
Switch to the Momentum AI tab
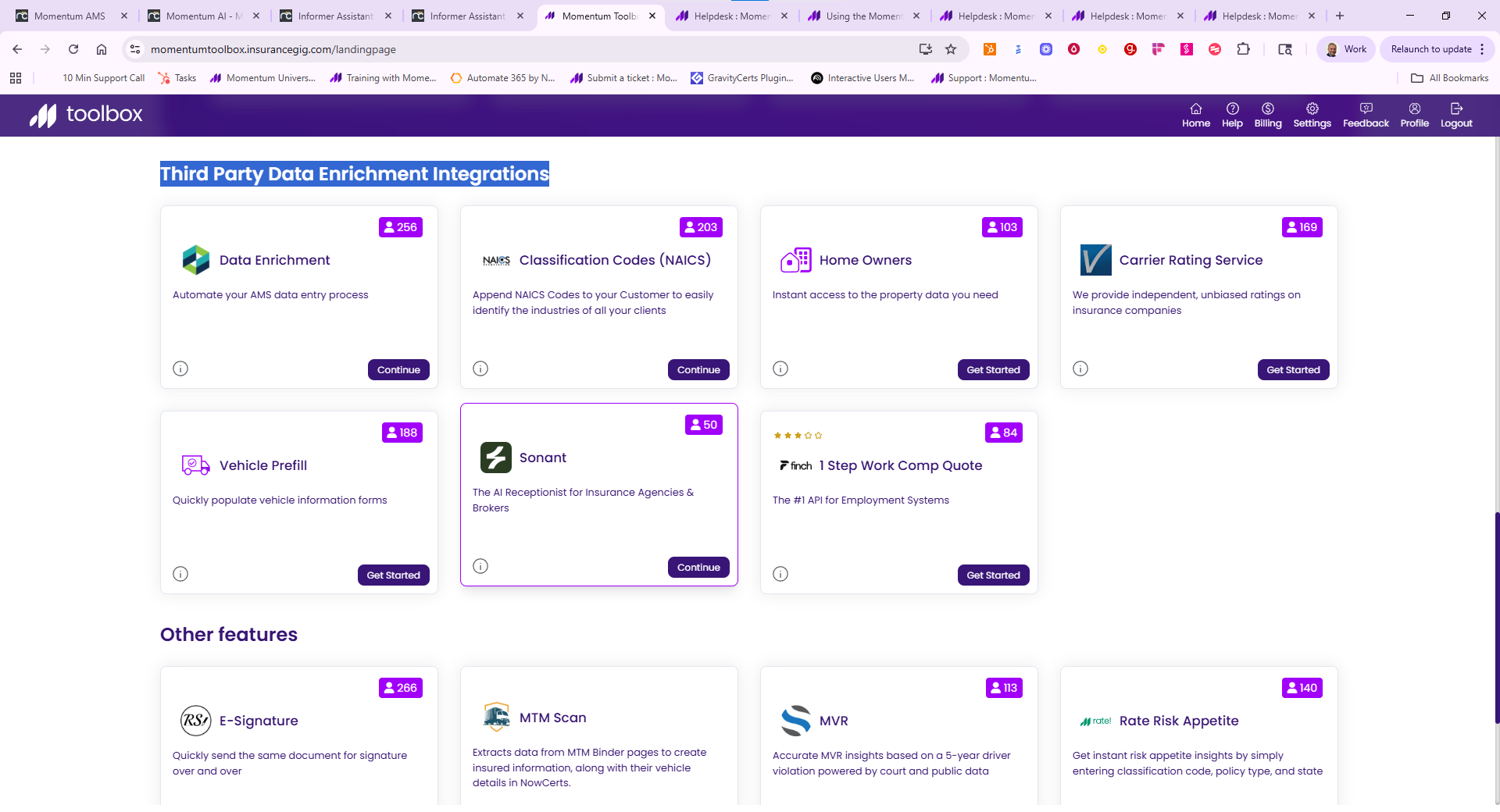click(203, 16)
